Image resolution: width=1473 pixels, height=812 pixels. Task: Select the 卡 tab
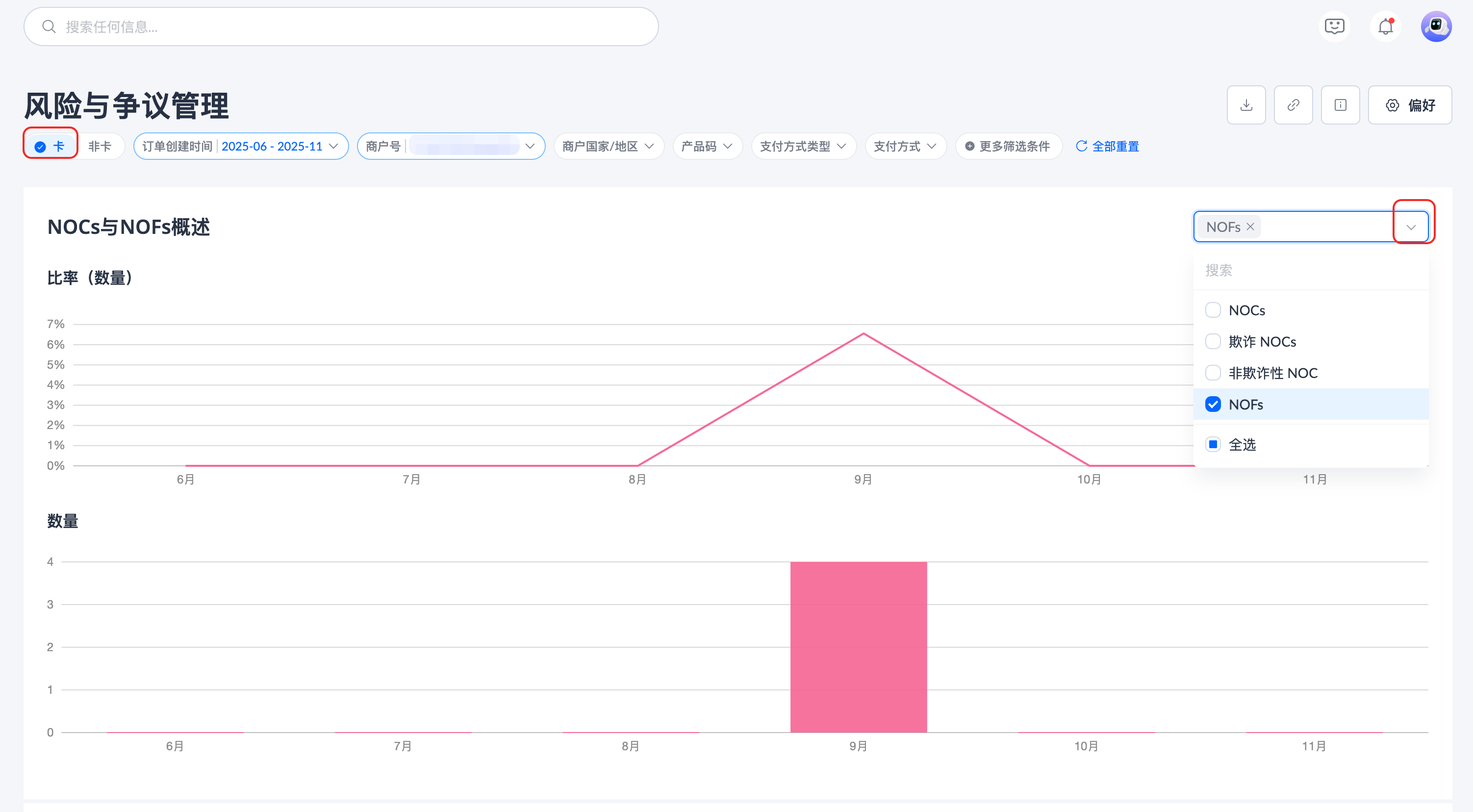point(51,147)
